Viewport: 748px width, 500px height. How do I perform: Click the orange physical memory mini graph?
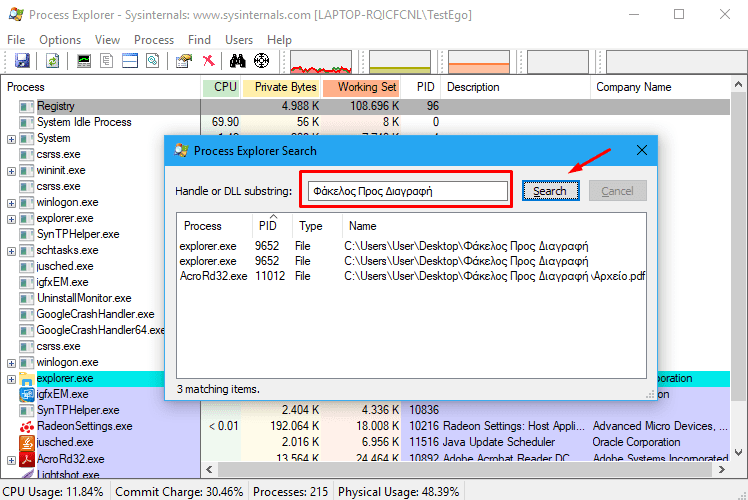coord(479,62)
